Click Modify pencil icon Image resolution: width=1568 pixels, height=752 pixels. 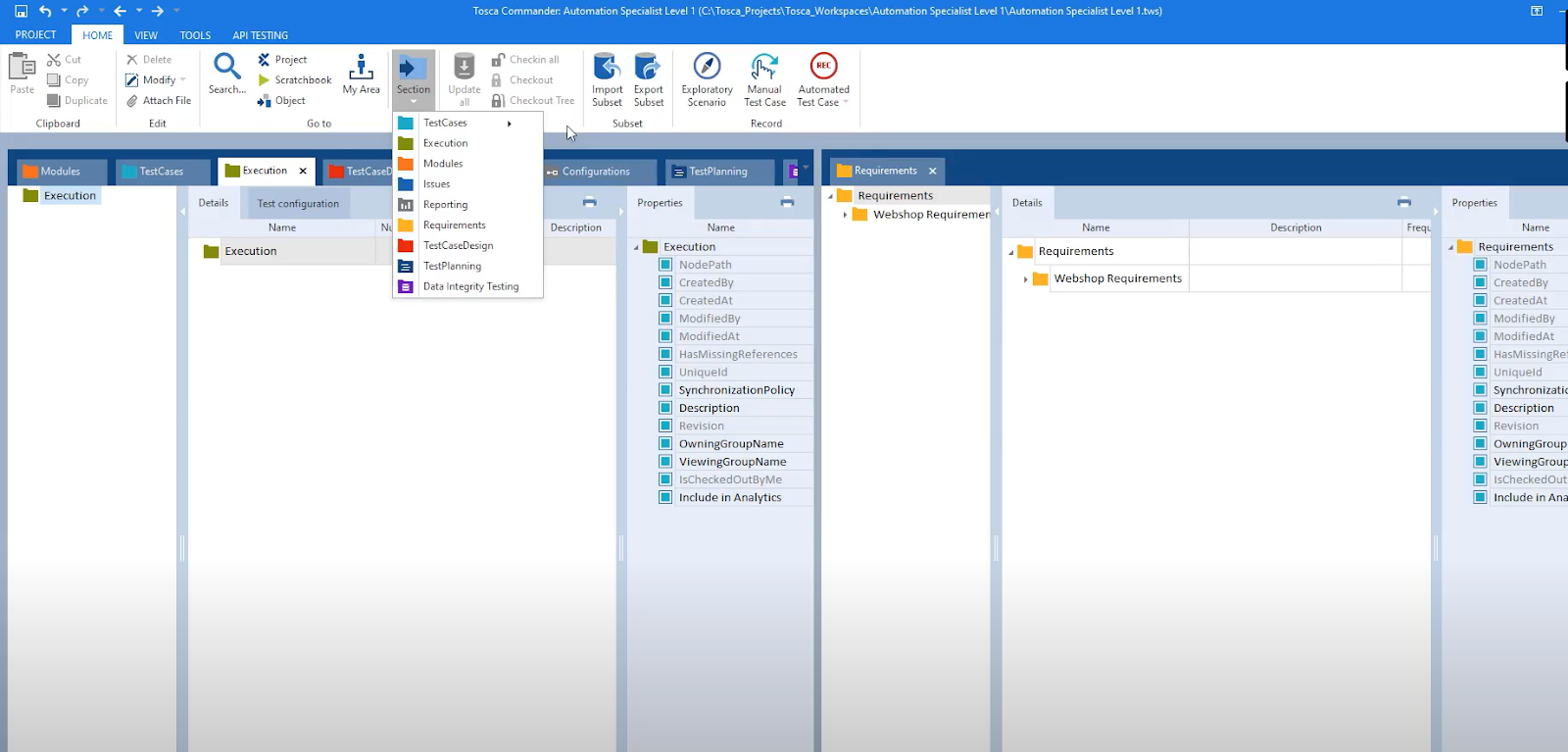pyautogui.click(x=132, y=80)
